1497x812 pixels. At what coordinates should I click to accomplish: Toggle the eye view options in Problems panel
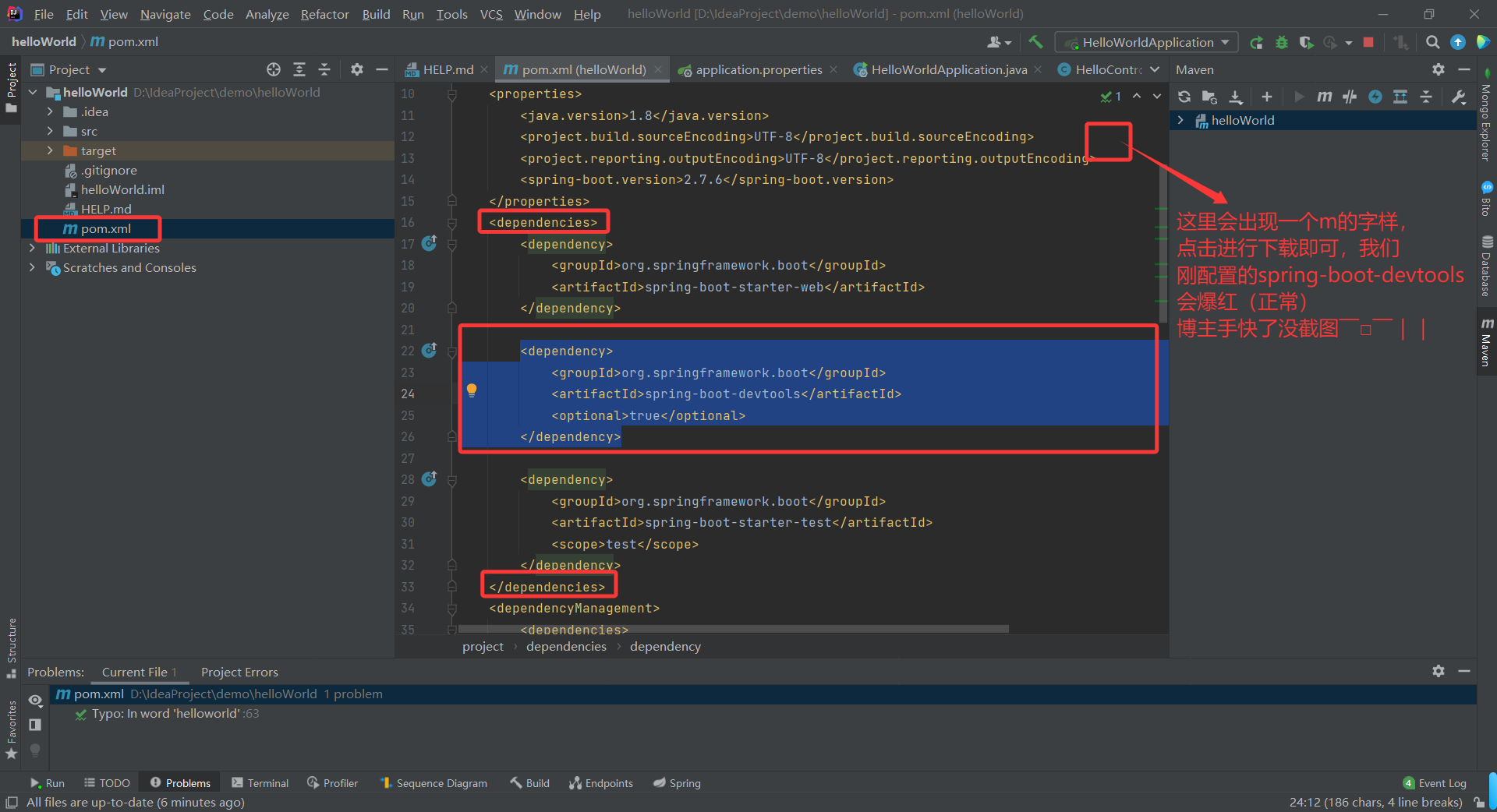click(35, 700)
